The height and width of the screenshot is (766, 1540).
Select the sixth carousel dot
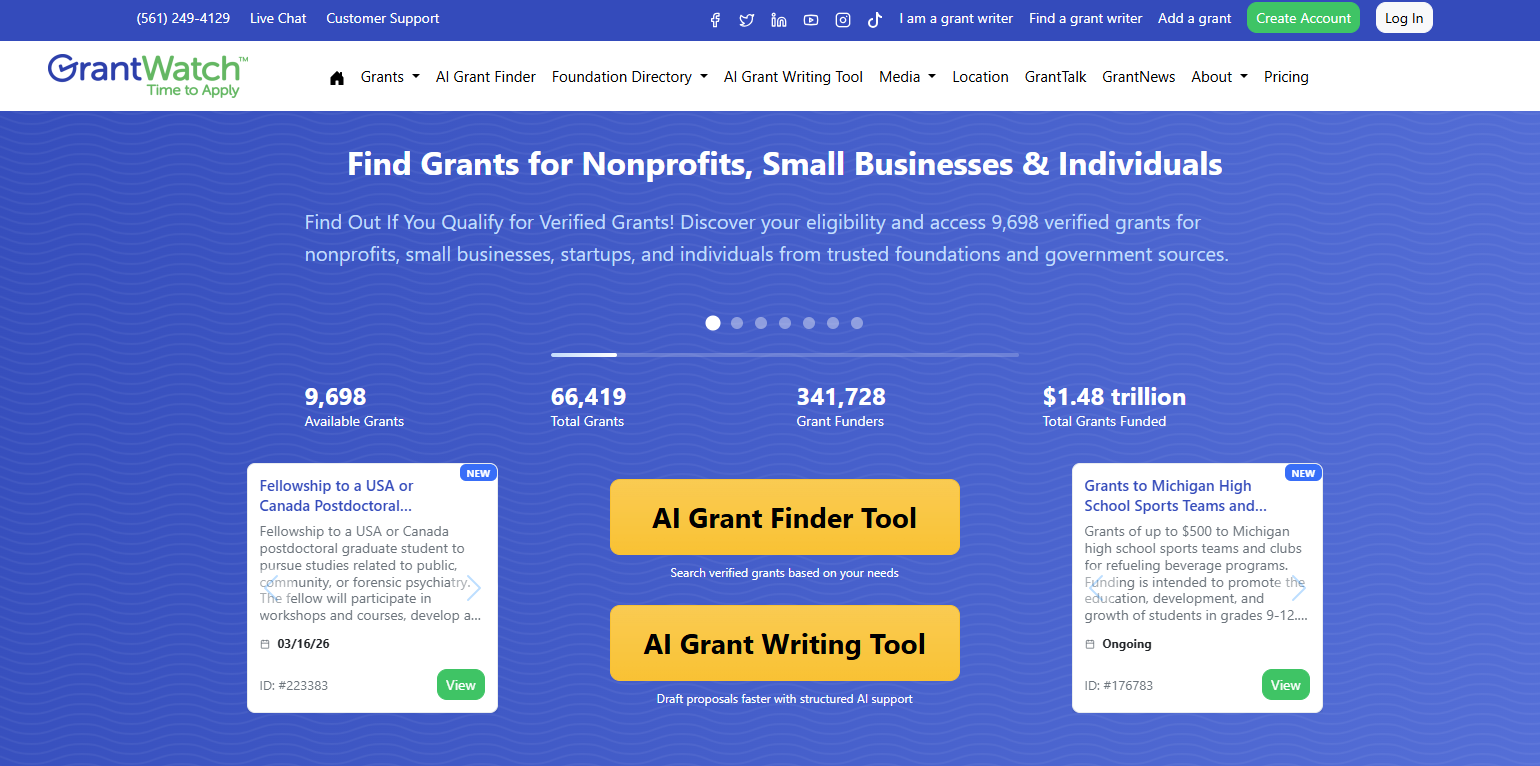[833, 323]
